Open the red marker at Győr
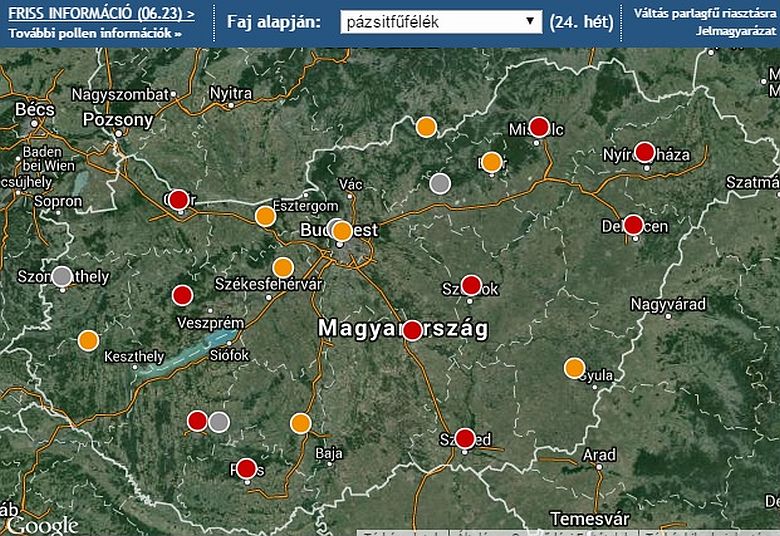 [178, 200]
